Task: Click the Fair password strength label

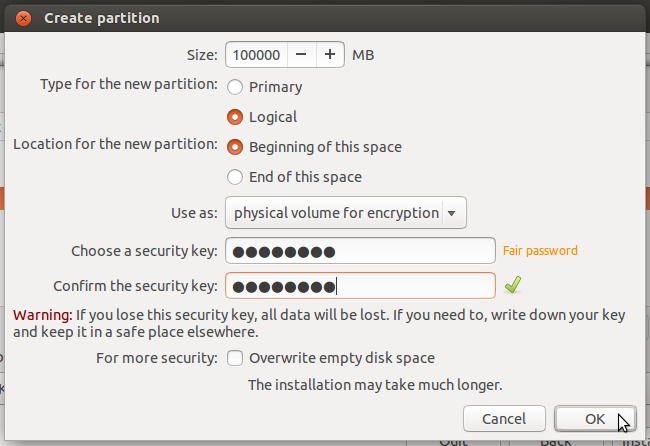Action: pos(540,251)
